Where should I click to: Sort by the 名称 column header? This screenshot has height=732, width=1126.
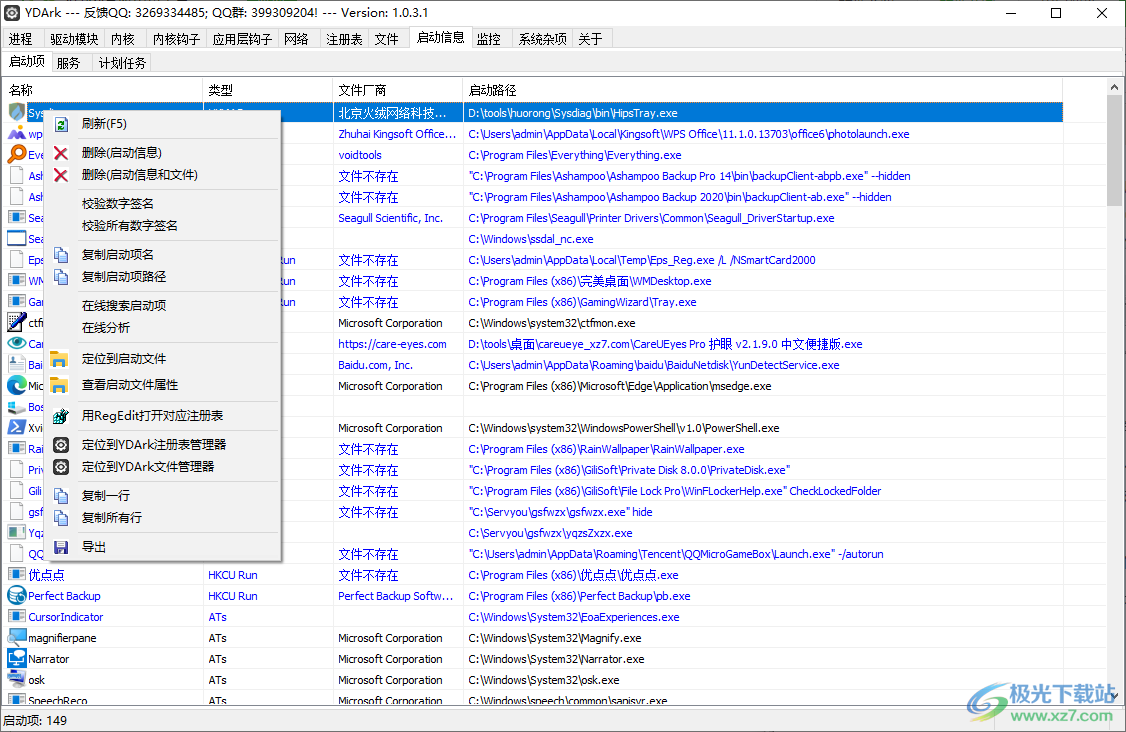point(103,91)
